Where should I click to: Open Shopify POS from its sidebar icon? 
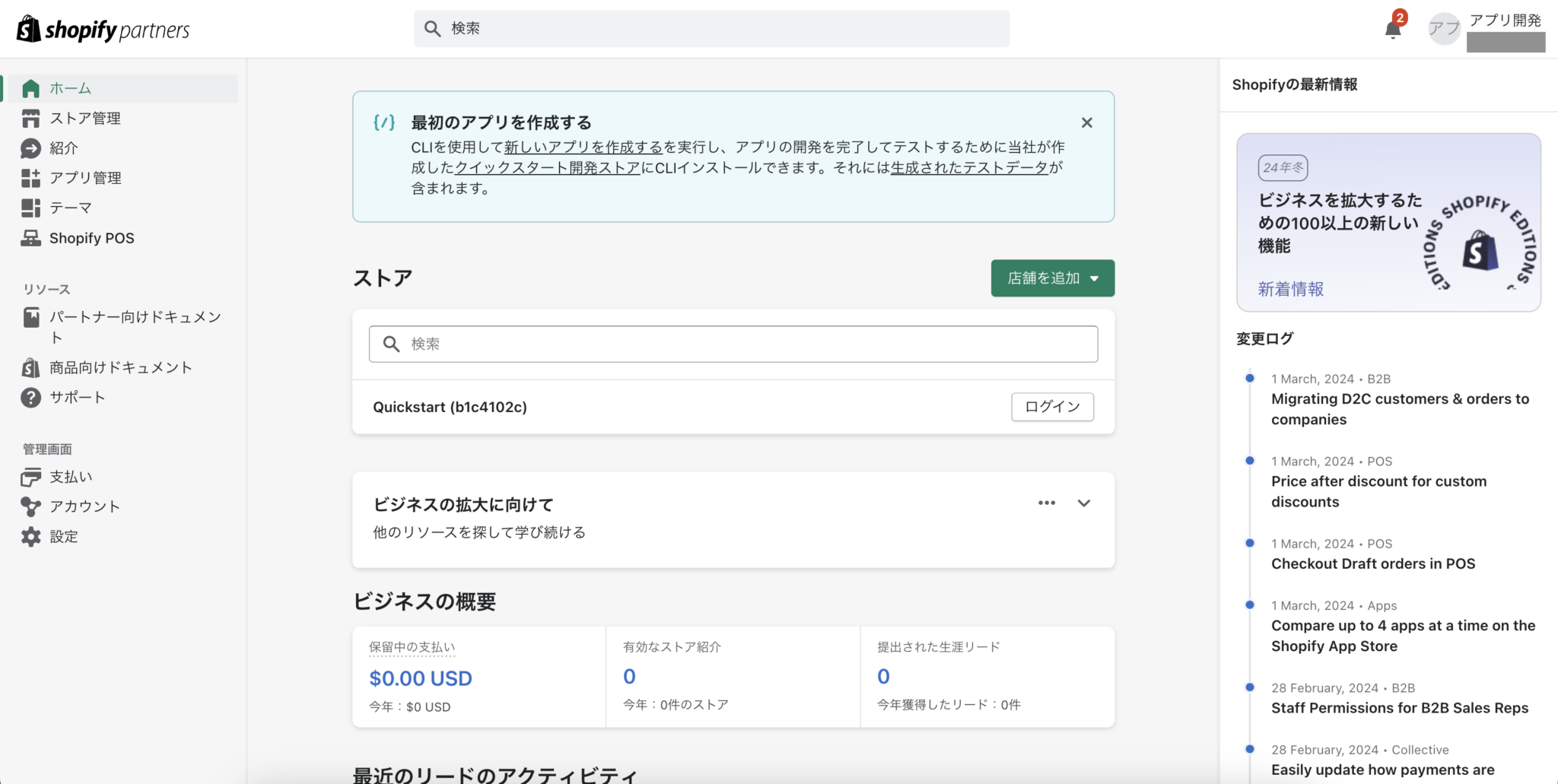click(30, 237)
